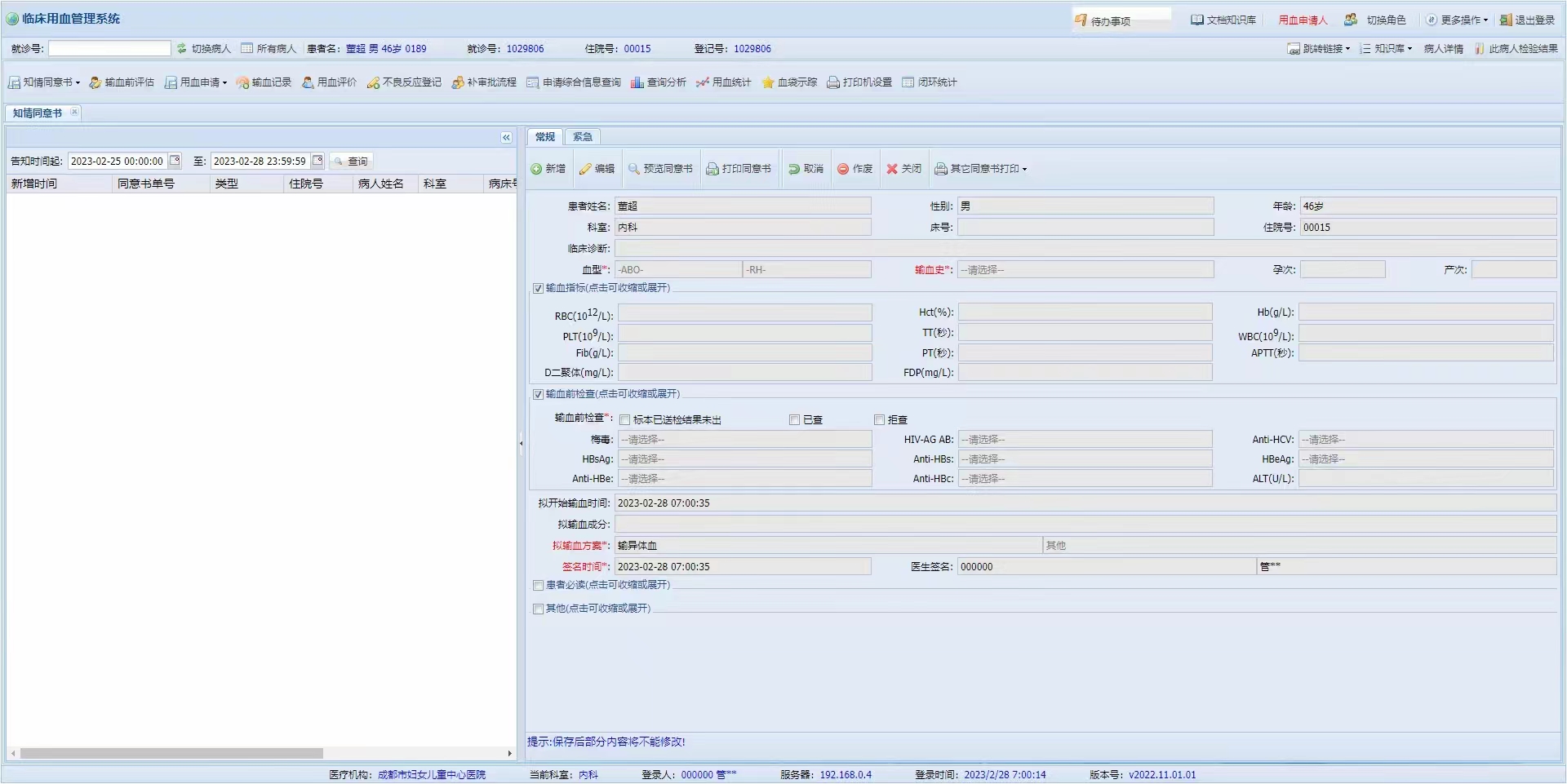Open 此病人检验结果
1567x784 pixels.
(x=1516, y=49)
